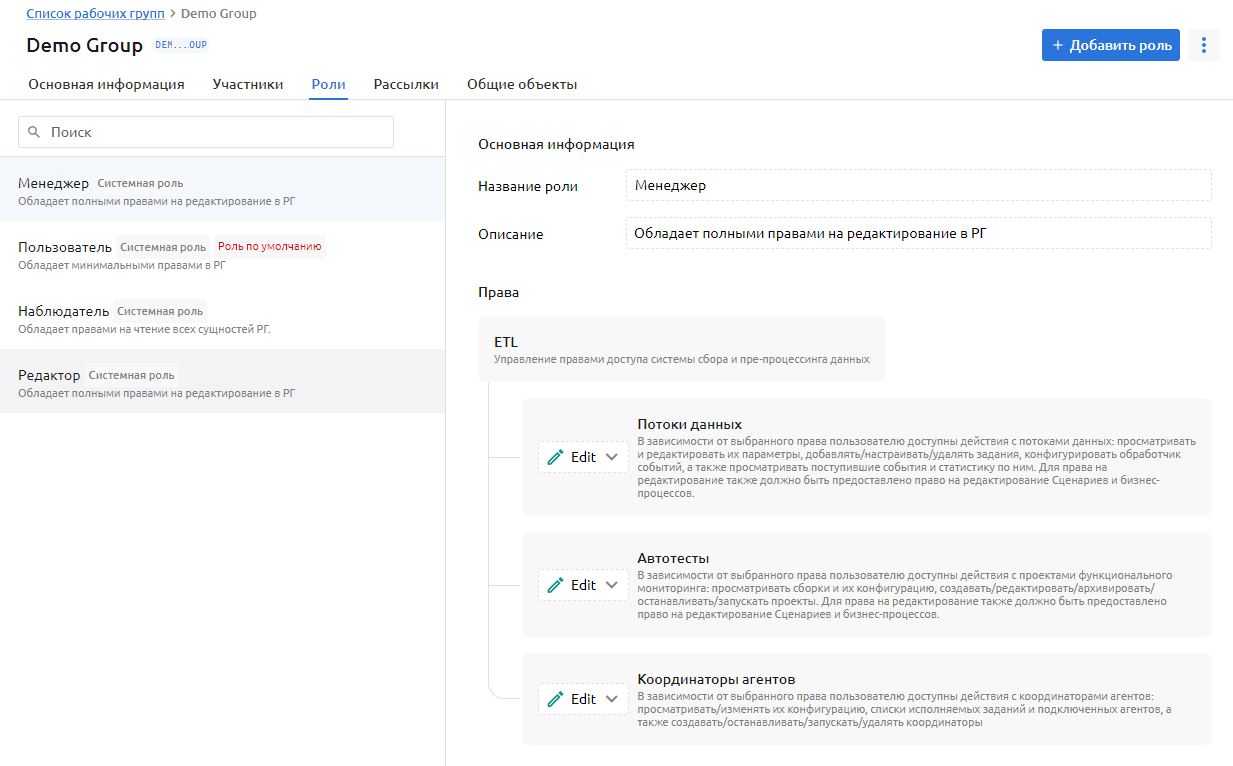The image size is (1233, 766).
Task: Click pencil icon in Автотесты row
Action: (x=556, y=585)
